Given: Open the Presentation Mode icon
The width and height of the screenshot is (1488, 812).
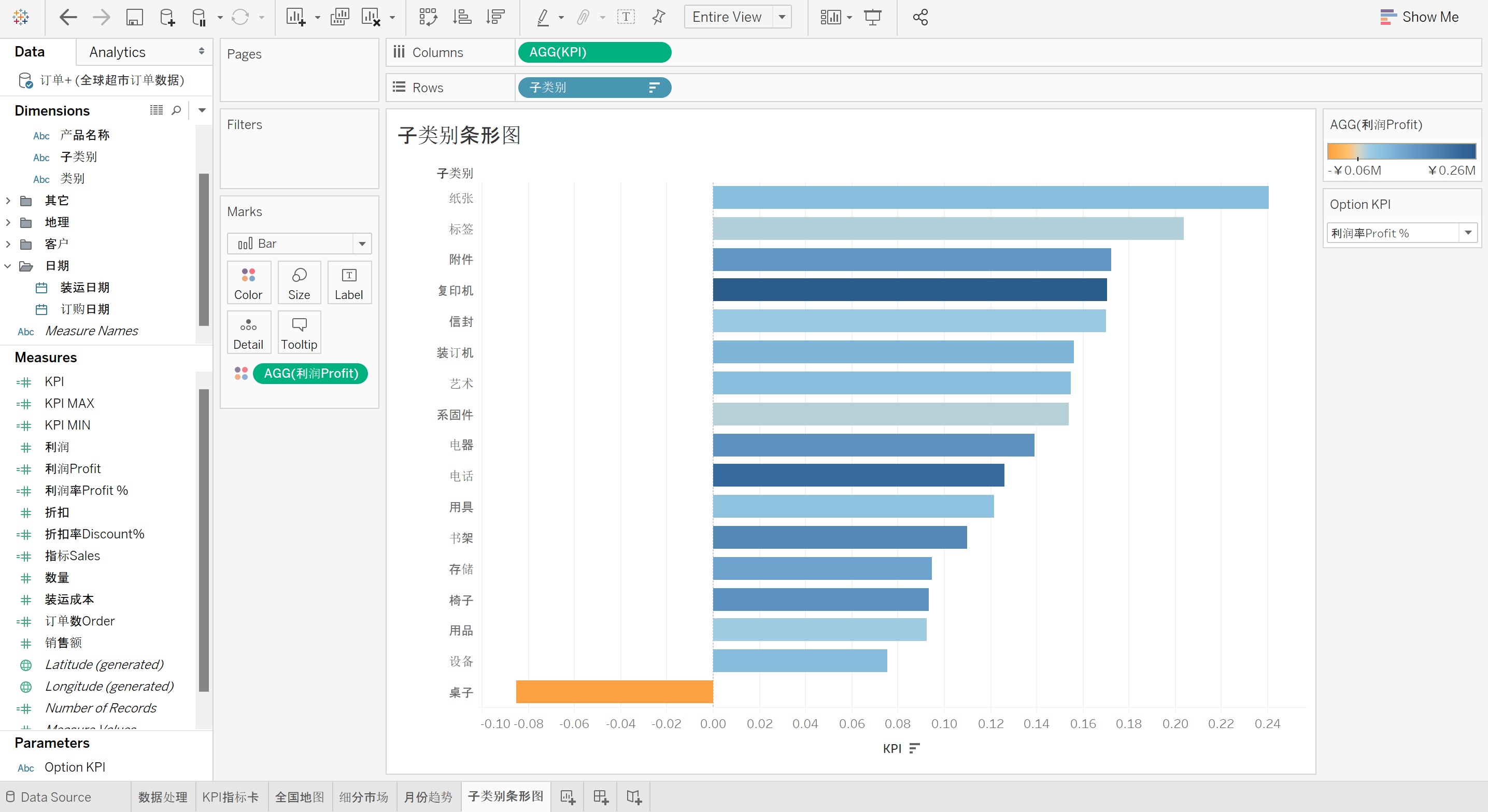Looking at the screenshot, I should tap(872, 17).
